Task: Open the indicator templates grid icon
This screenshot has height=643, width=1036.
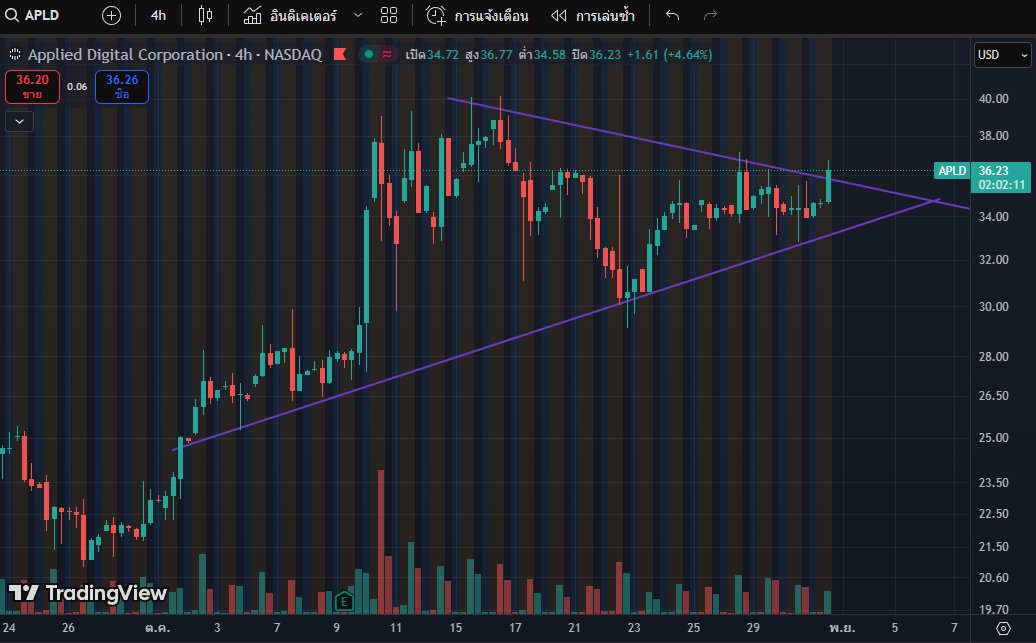Action: tap(389, 15)
